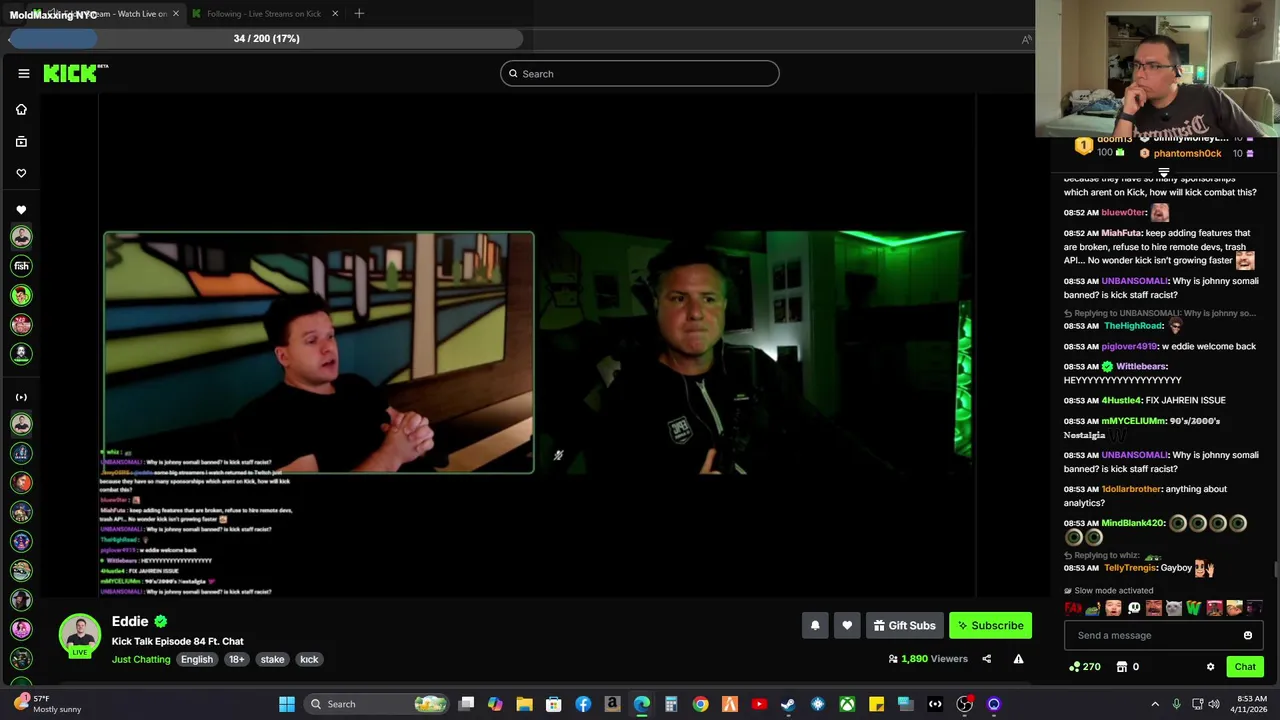1280x720 pixels.
Task: Open the fish channel in sidebar
Action: (x=21, y=266)
